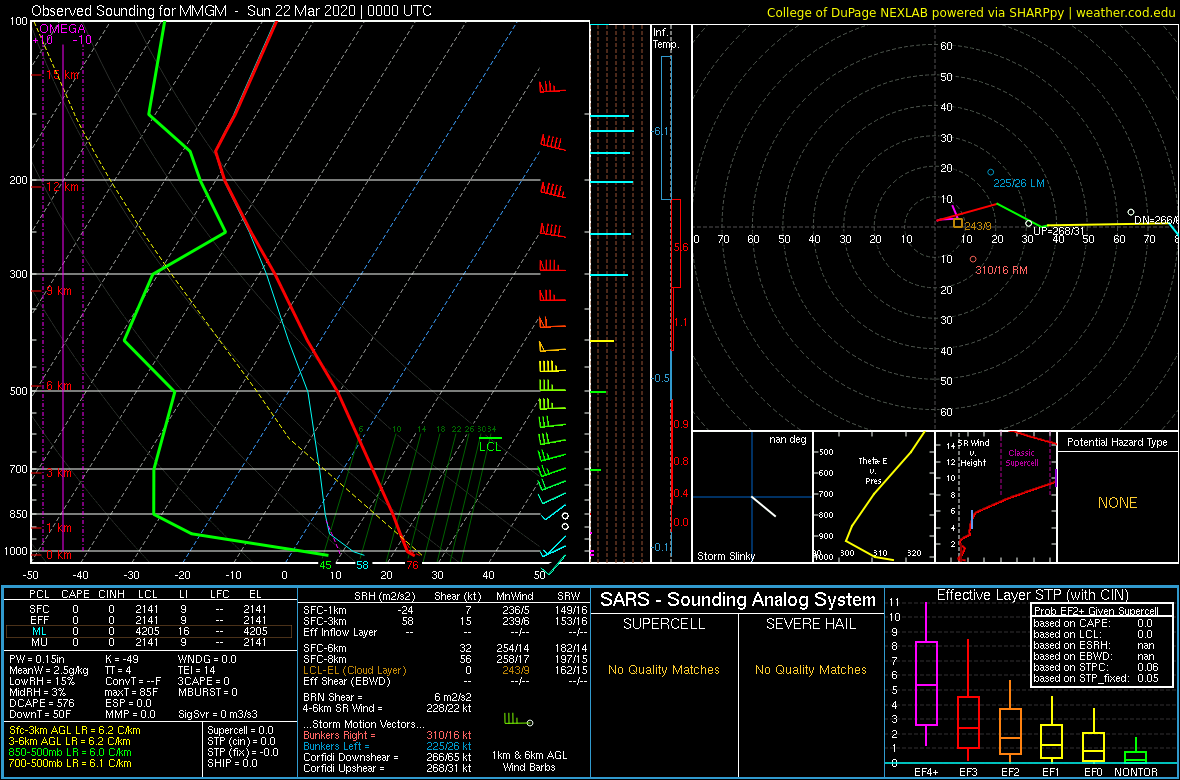Image resolution: width=1180 pixels, height=780 pixels.
Task: Click the 850-500mb LR value
Action: coord(70,752)
